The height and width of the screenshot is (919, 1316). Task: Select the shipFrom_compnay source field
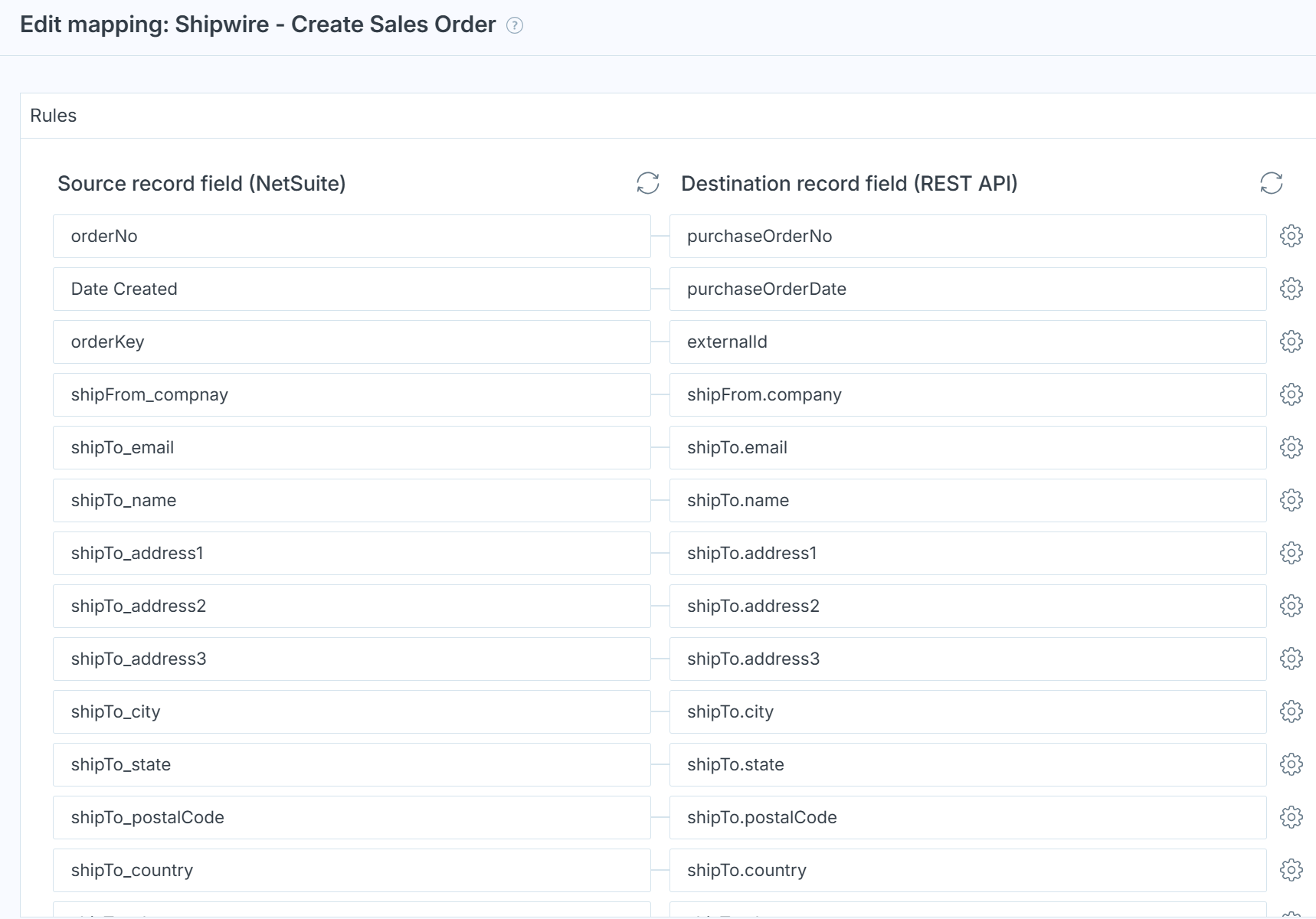pos(351,394)
